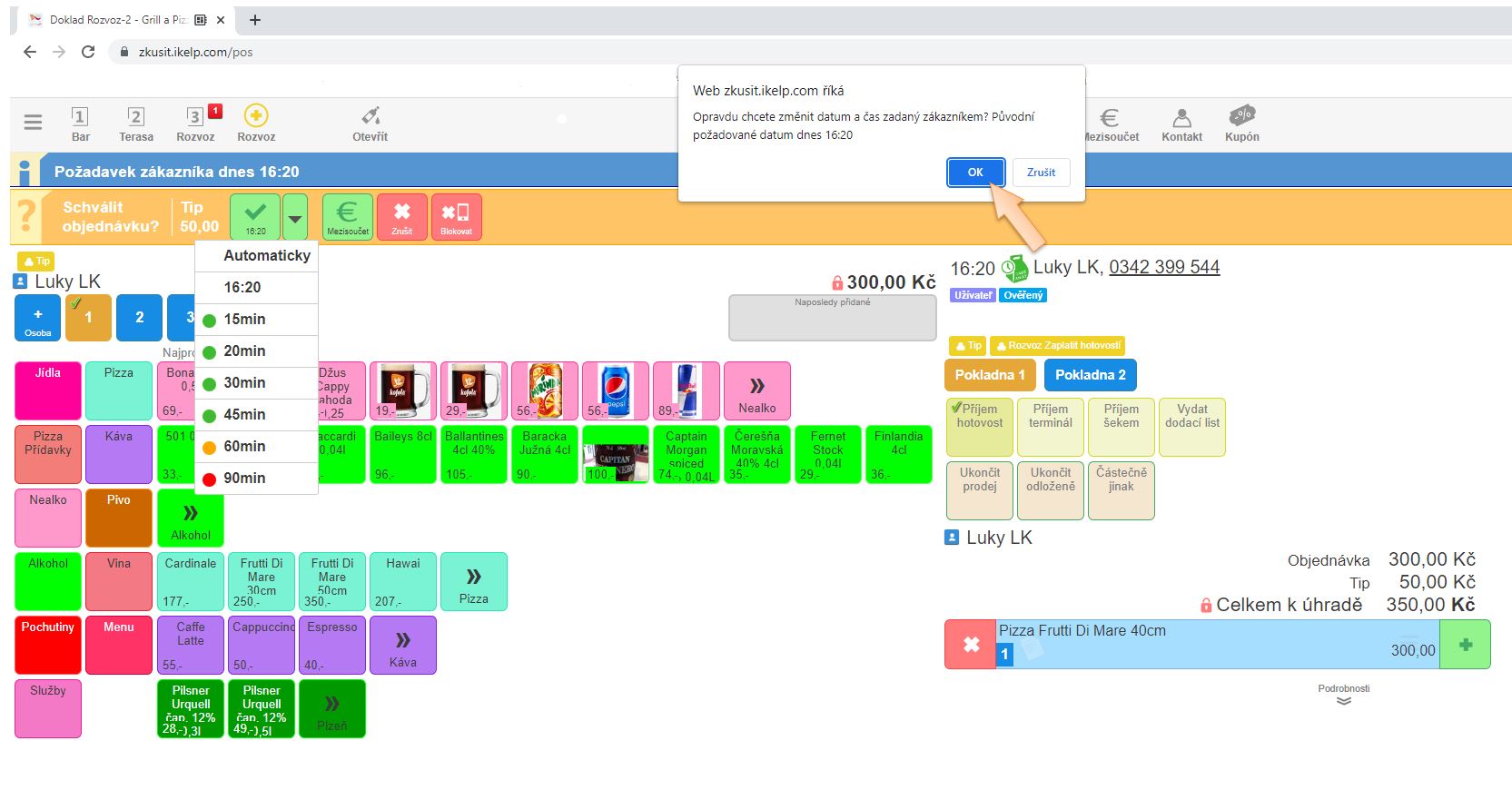The image size is (1512, 790).
Task: Select Příjem hotovost payment option
Action: [979, 427]
